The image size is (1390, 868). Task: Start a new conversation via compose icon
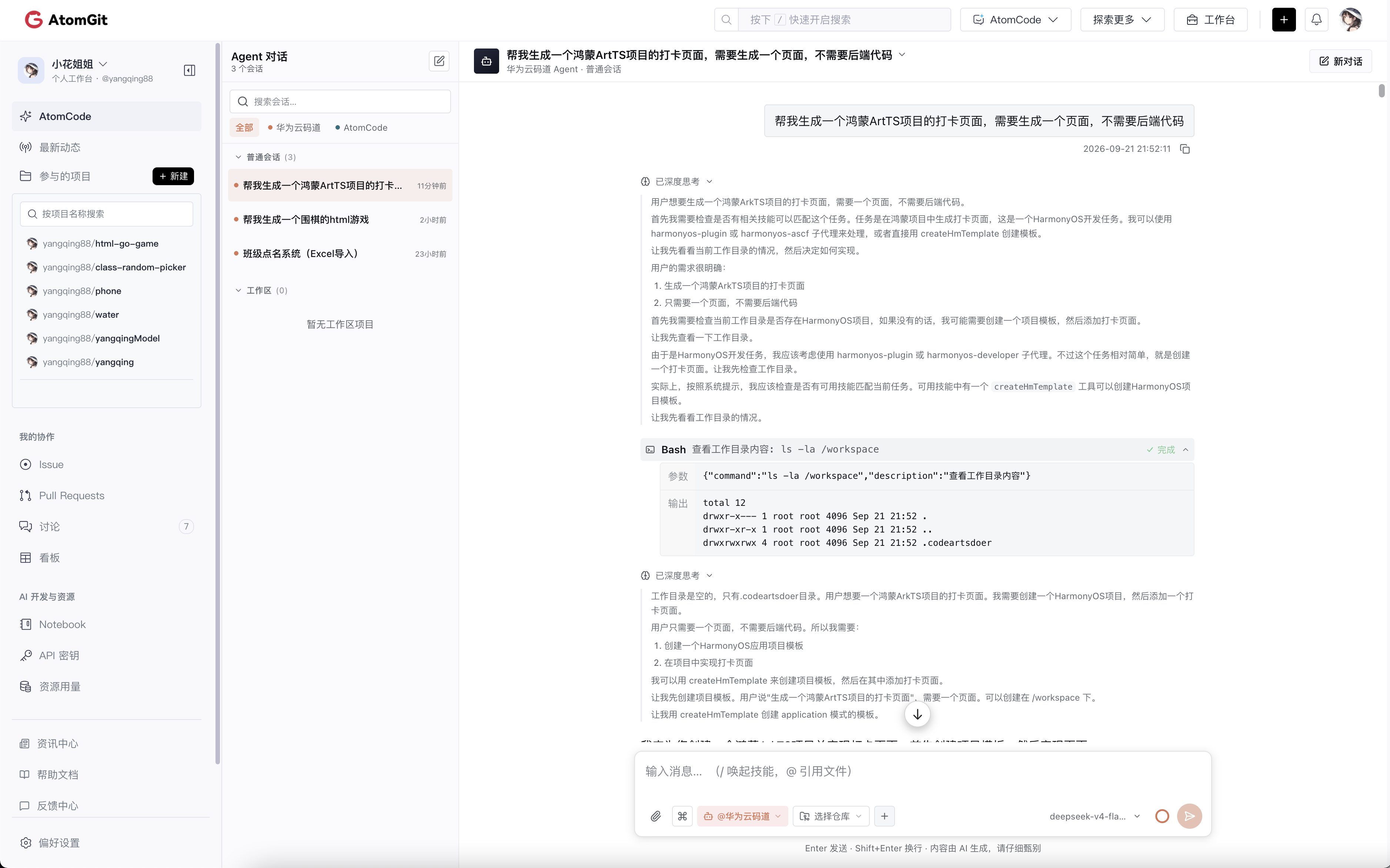pos(439,61)
